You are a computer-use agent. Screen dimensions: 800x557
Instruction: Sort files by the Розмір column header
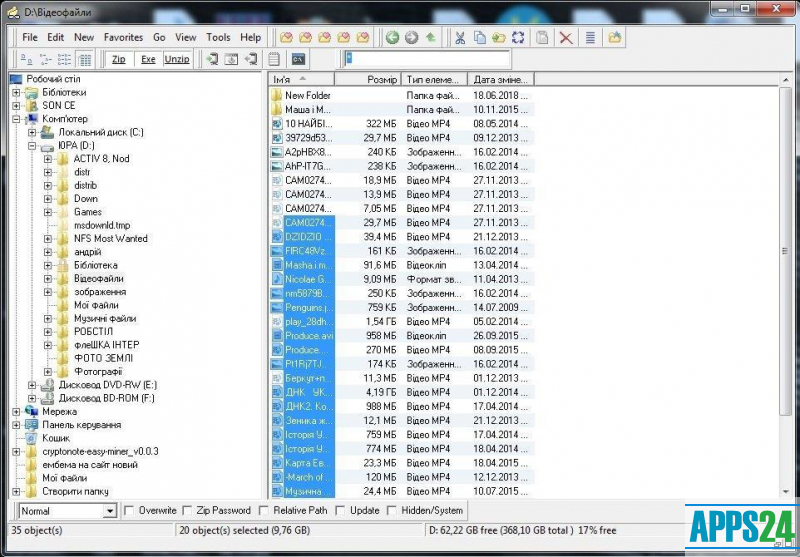[x=381, y=79]
